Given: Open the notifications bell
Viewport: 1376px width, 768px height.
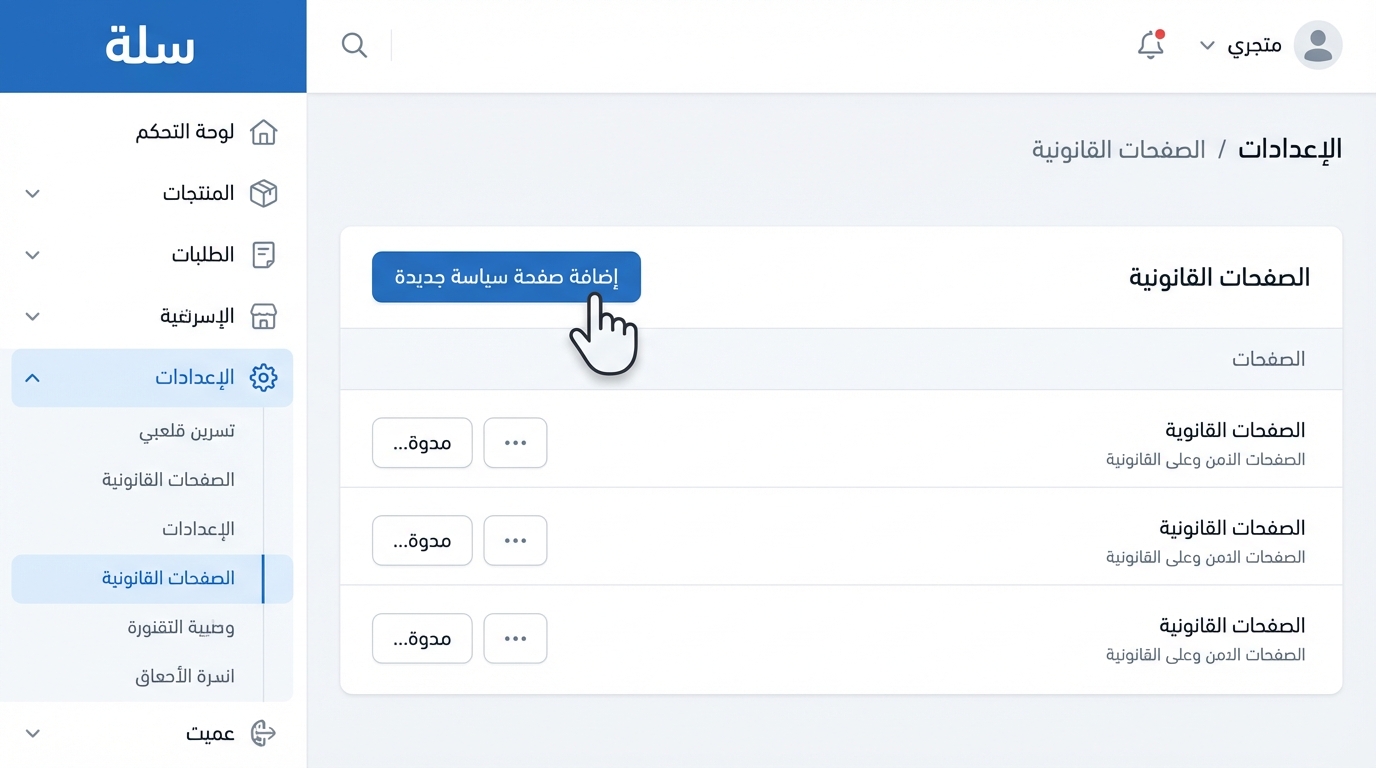Looking at the screenshot, I should (1151, 45).
